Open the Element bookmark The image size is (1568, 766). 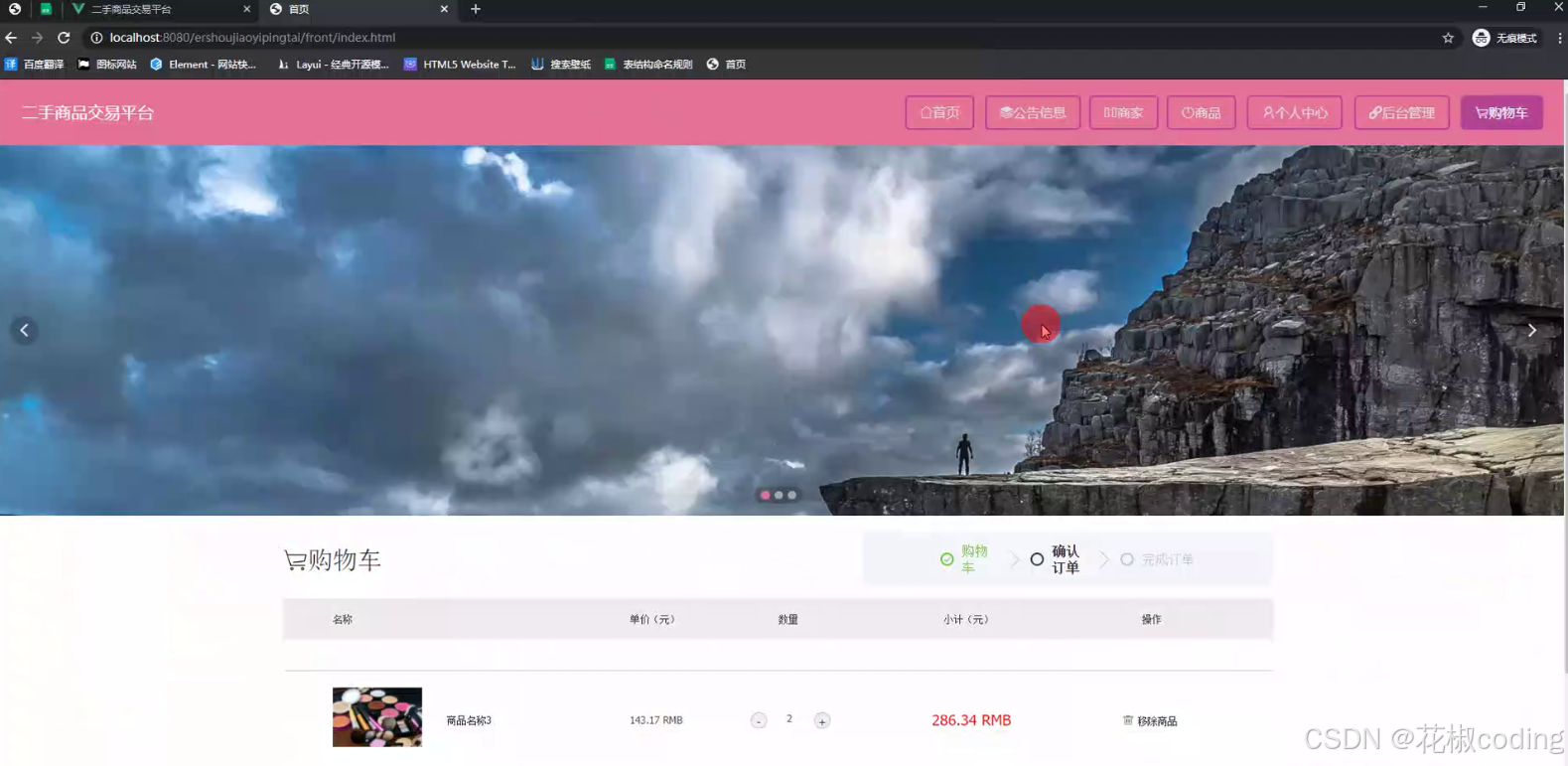click(x=204, y=64)
